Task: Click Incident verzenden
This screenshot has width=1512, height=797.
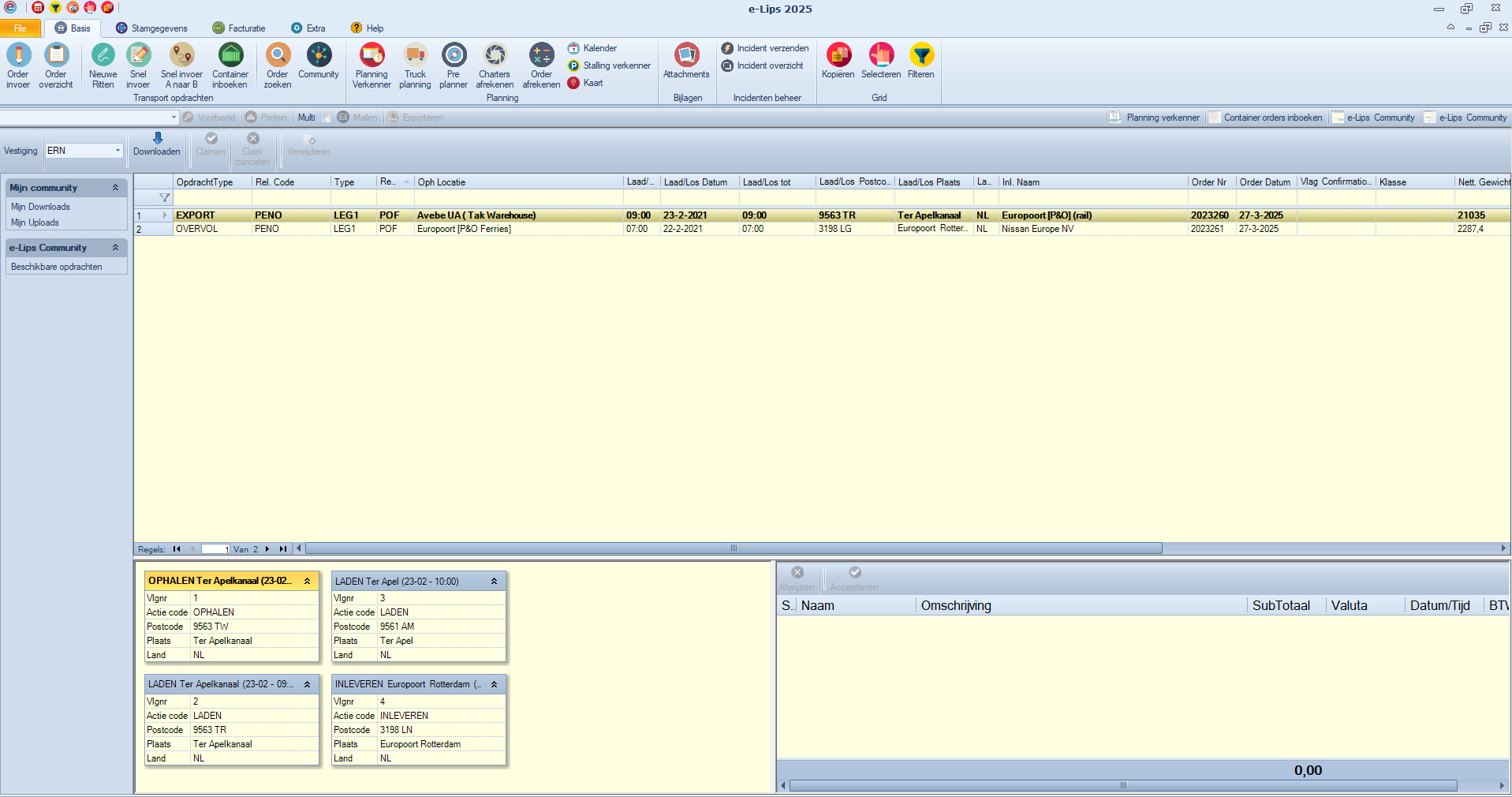Action: click(765, 48)
